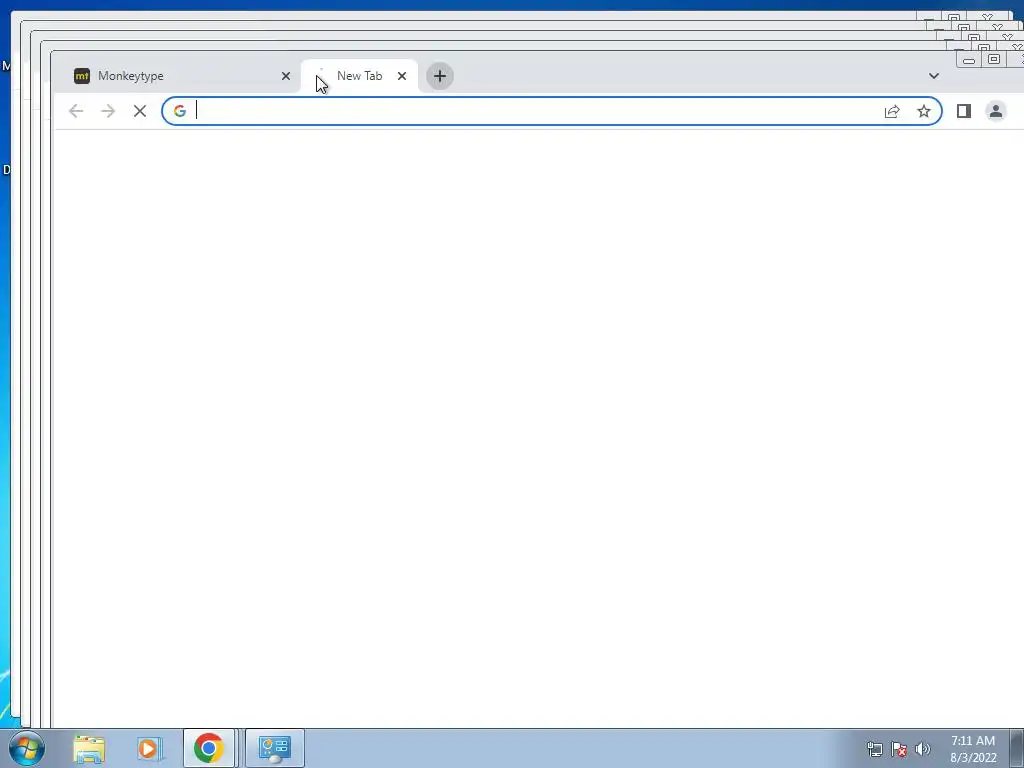Open the volume speaker icon
1024x768 pixels.
tap(922, 749)
